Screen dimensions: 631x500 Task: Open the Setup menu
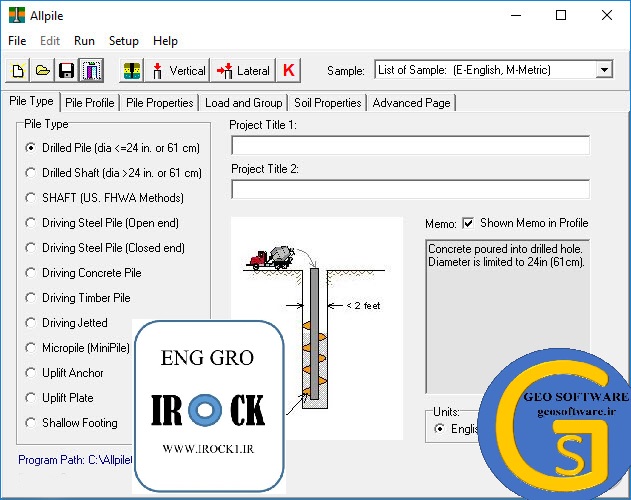pos(124,41)
